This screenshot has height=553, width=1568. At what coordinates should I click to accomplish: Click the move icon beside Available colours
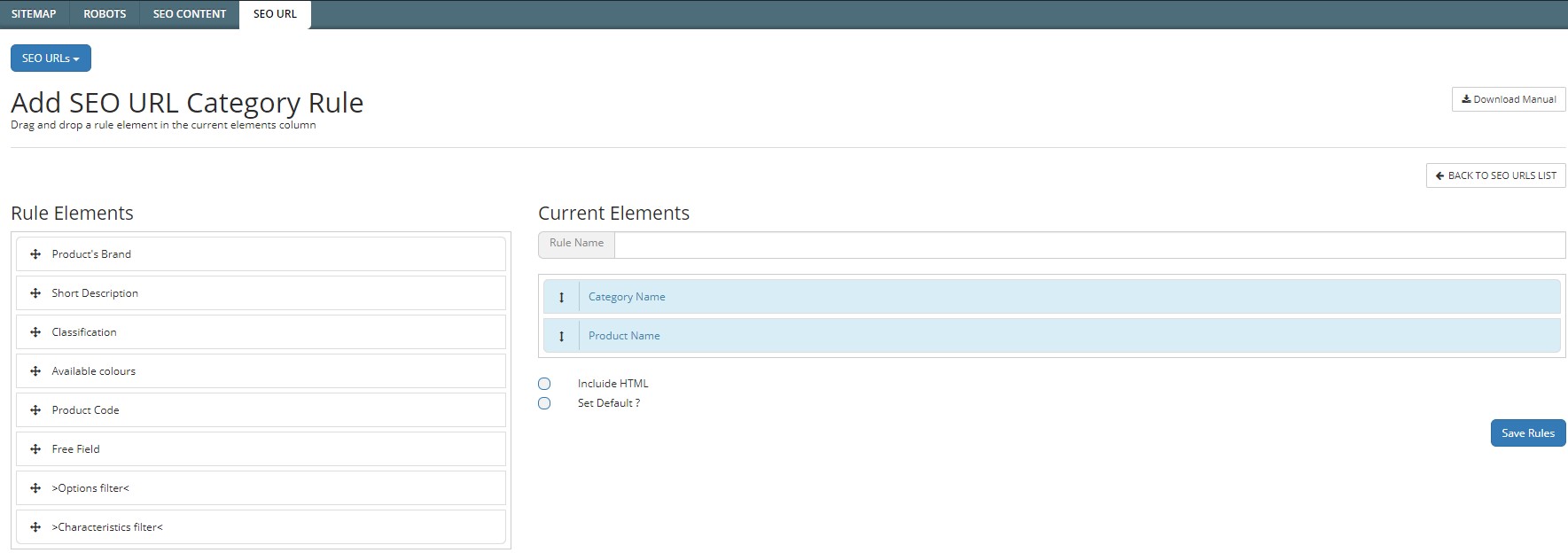tap(35, 371)
